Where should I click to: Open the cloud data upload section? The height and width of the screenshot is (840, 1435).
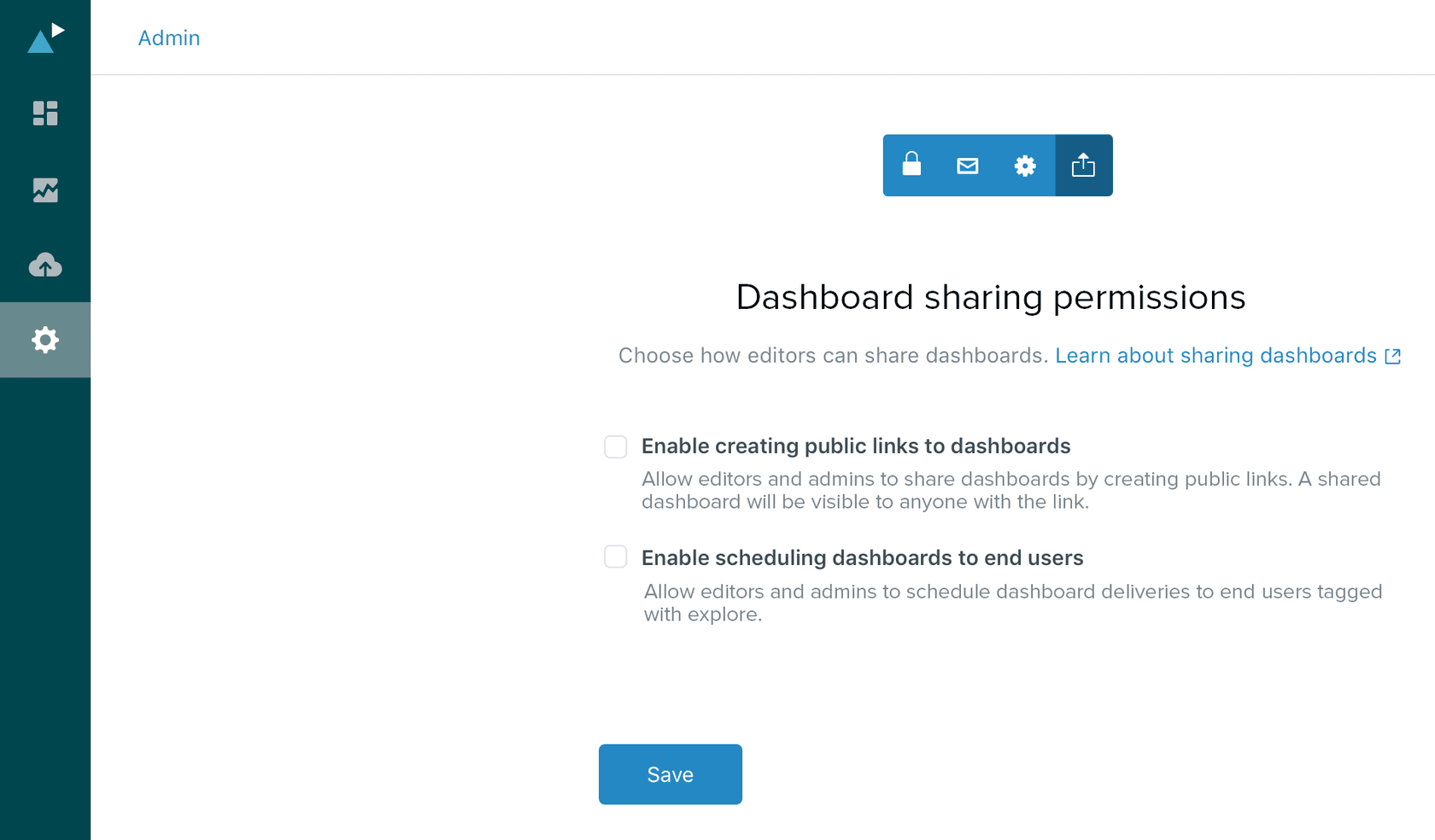44,265
